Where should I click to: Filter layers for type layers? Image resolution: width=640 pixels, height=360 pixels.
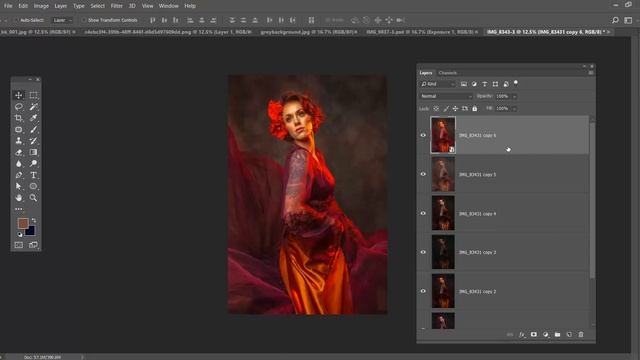484,84
